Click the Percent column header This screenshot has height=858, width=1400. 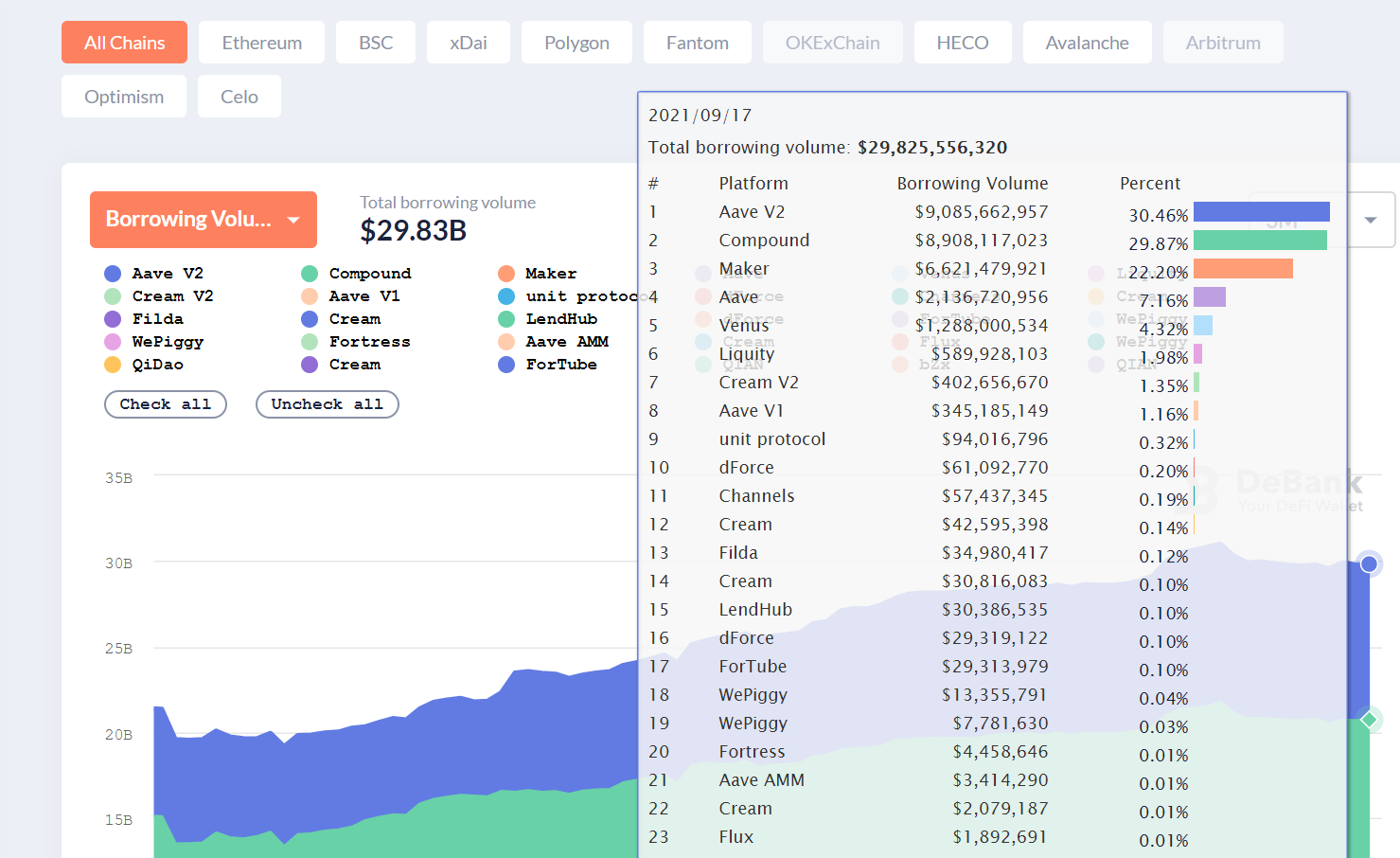pos(1150,184)
